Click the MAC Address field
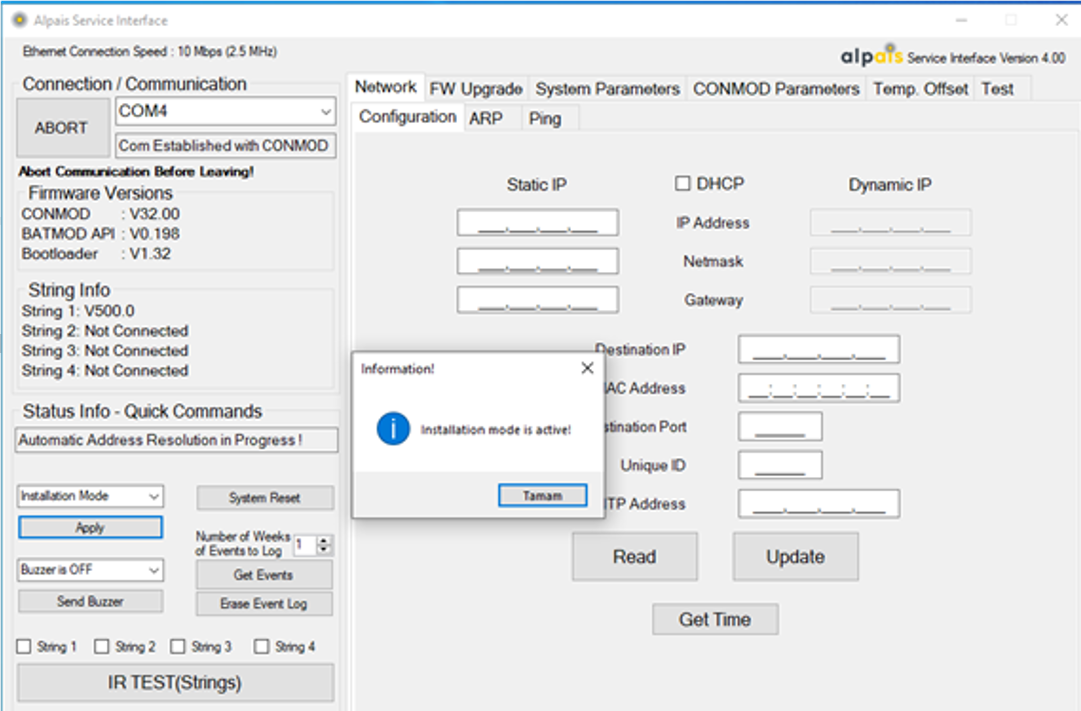The image size is (1081, 711). point(819,388)
